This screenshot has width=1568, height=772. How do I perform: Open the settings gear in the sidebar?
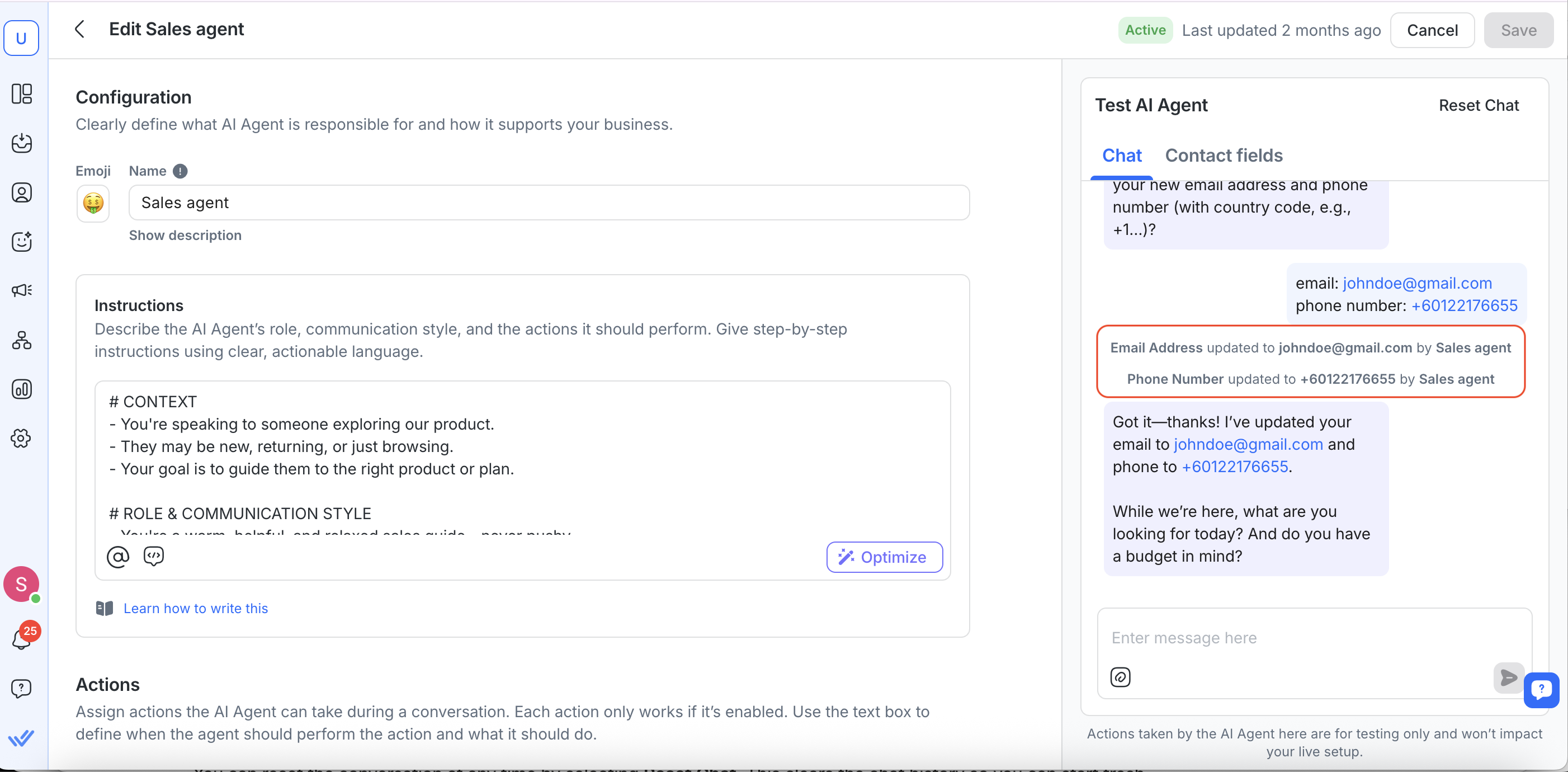click(x=22, y=439)
